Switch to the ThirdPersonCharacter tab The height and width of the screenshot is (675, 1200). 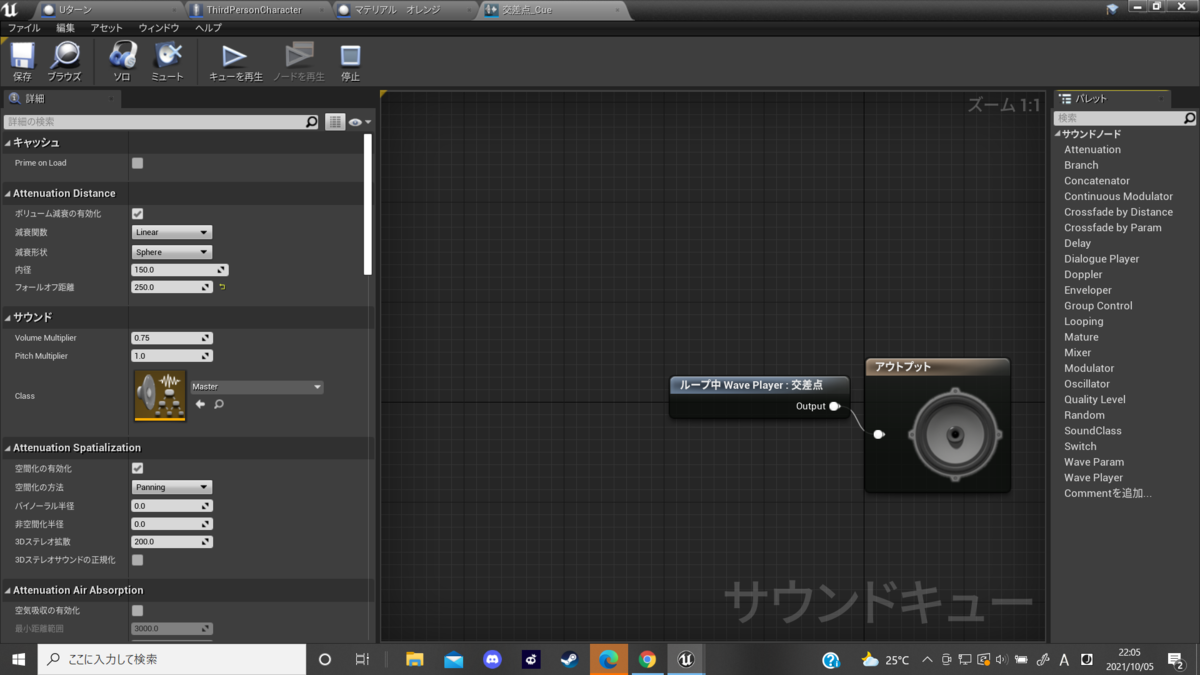point(256,9)
